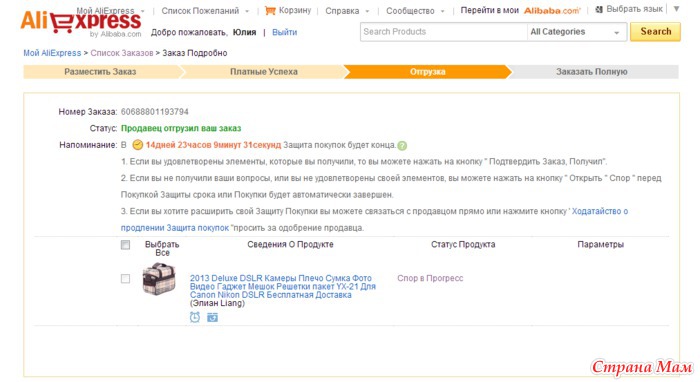Click the globe icon beside Выбрать язык
Viewport: 700px width, 382px height.
click(599, 9)
